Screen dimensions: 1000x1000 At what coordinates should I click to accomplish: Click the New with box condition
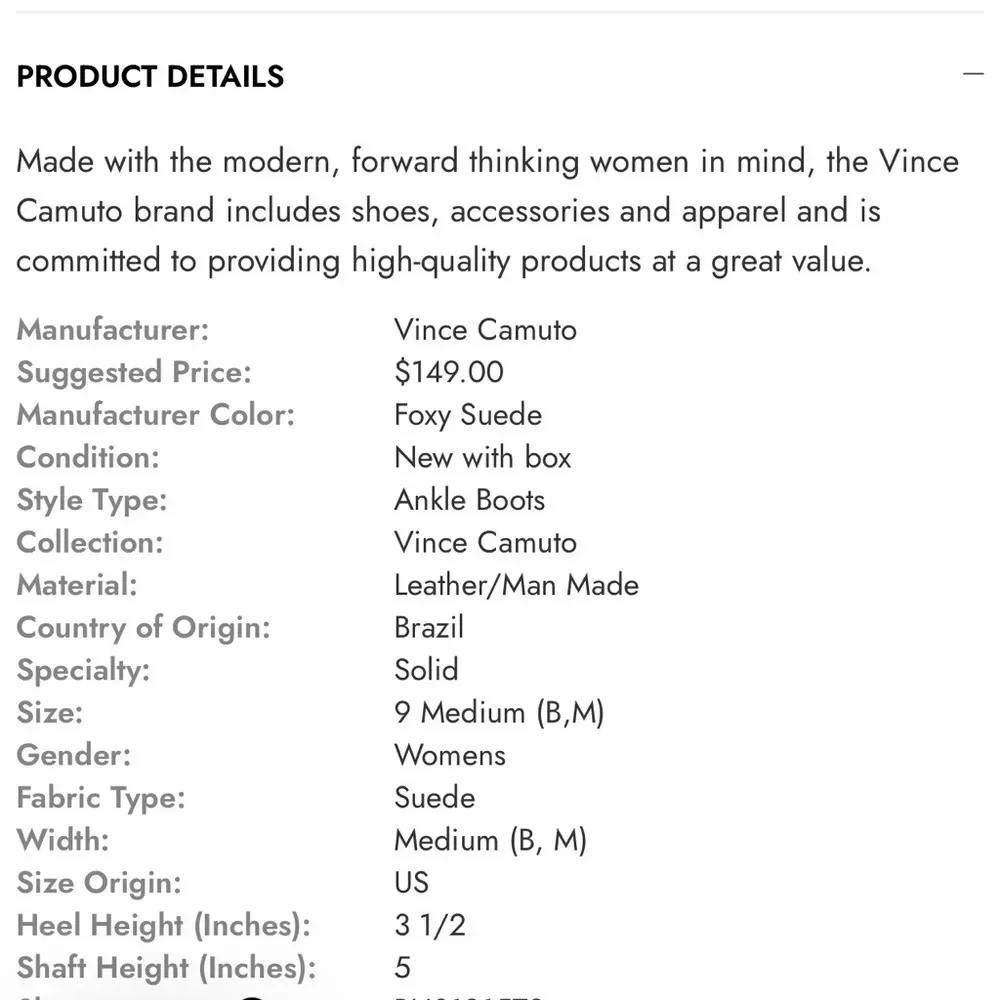point(482,457)
